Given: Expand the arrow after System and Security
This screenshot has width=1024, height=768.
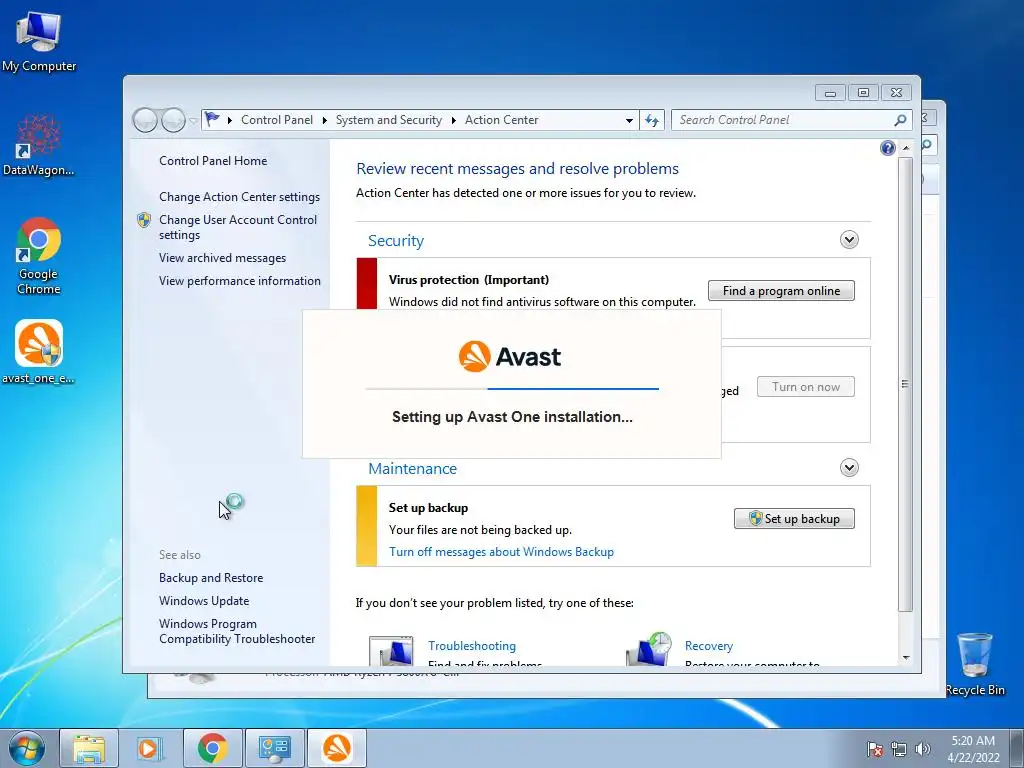Looking at the screenshot, I should point(453,120).
